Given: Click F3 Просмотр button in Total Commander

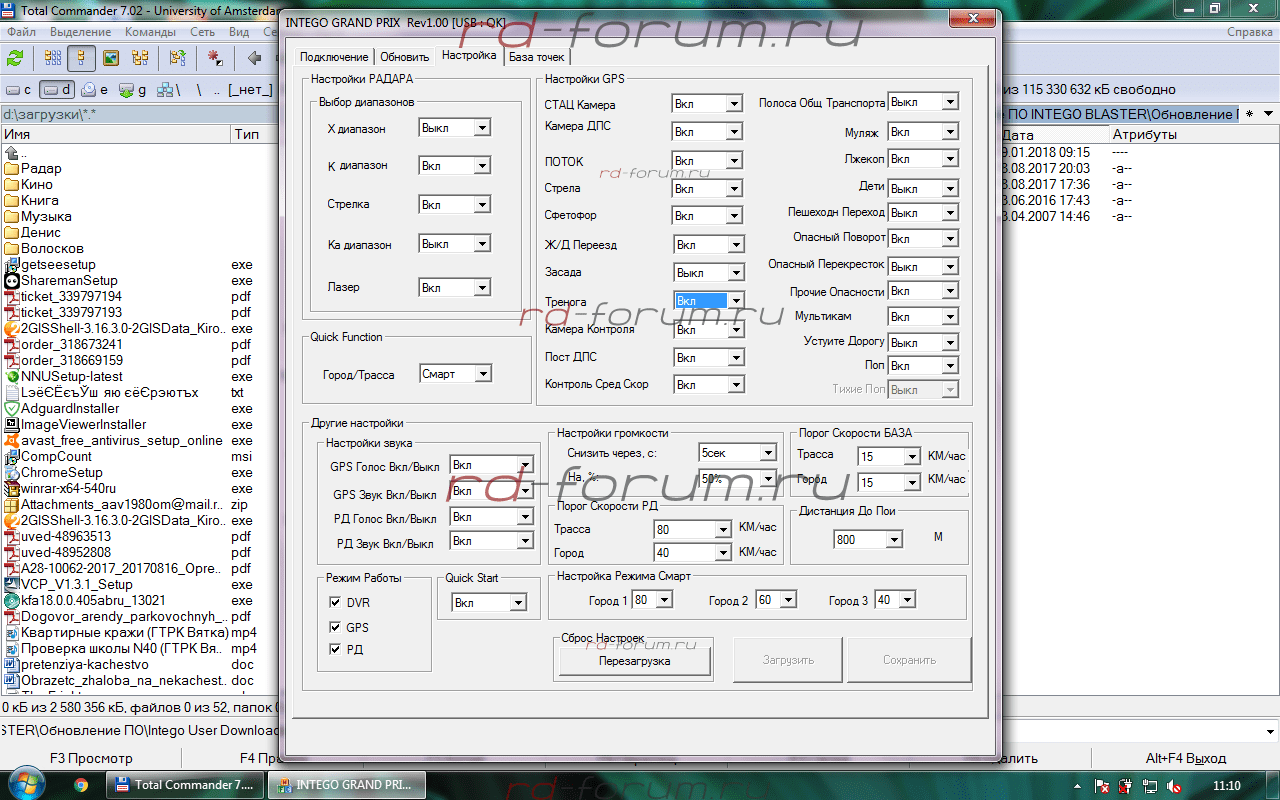Looking at the screenshot, I should (x=91, y=758).
